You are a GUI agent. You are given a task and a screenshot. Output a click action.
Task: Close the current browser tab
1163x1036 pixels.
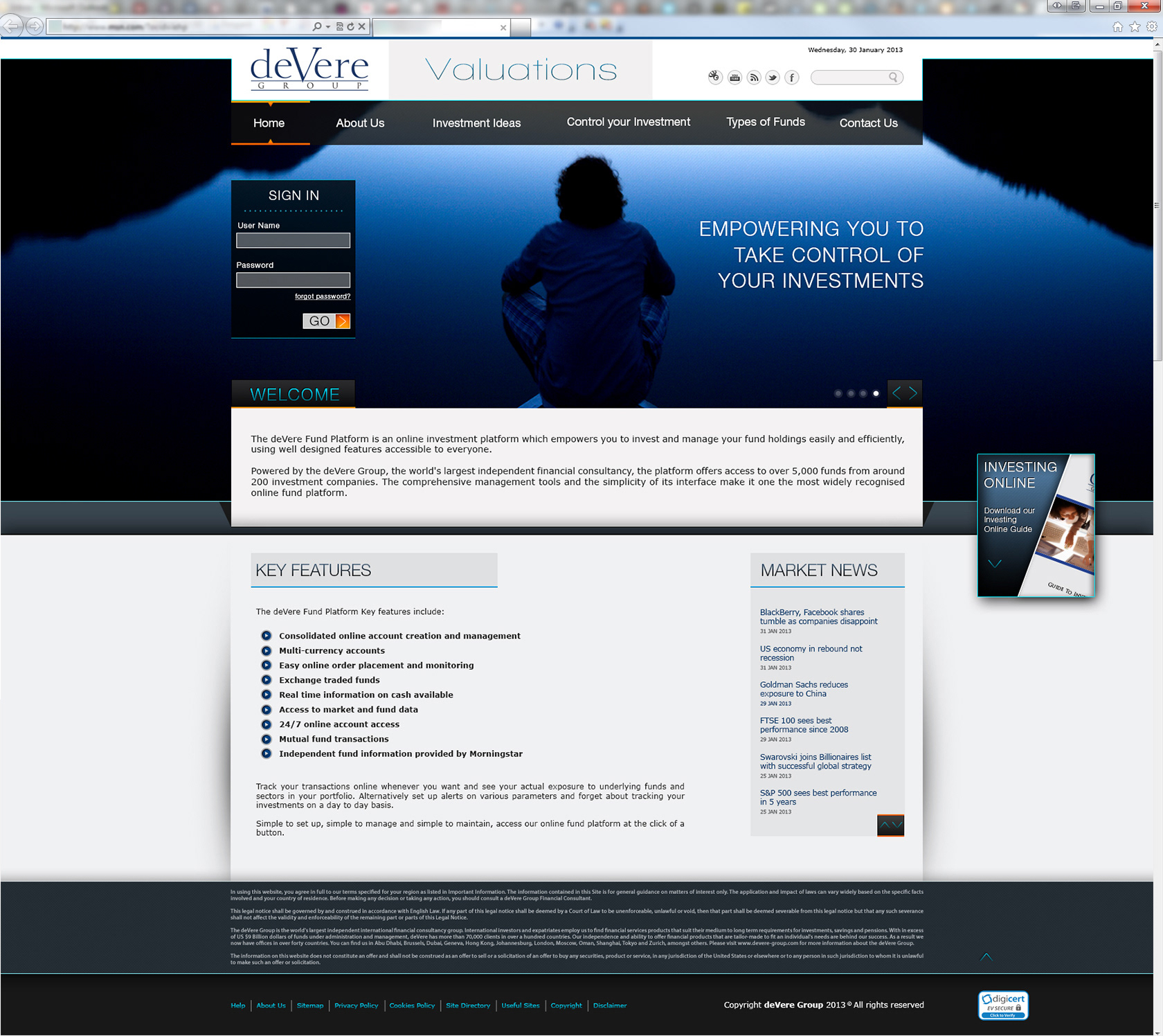pos(503,28)
